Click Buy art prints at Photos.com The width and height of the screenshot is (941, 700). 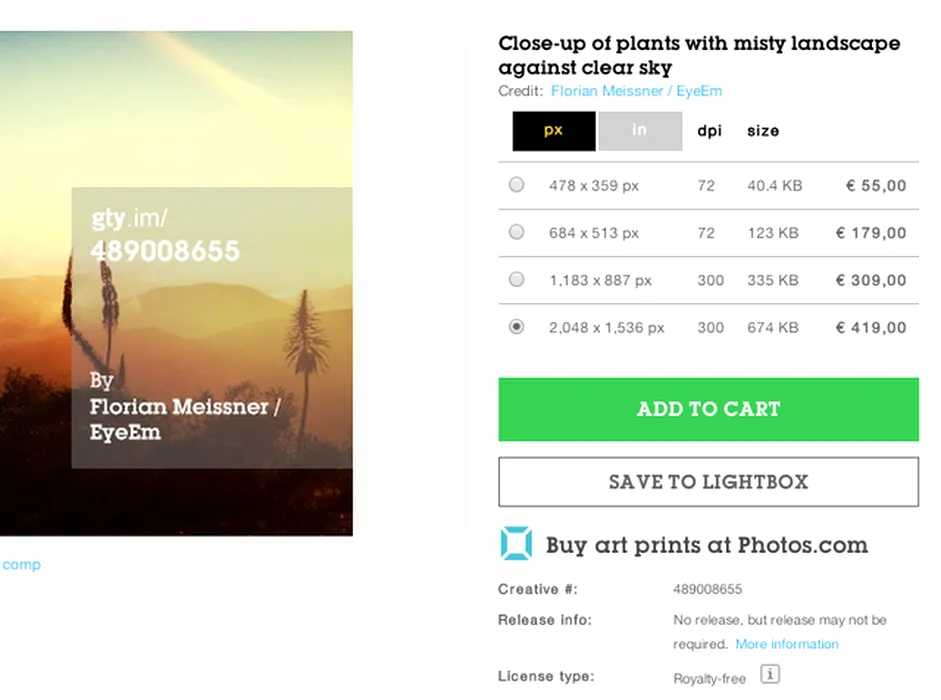tap(706, 545)
